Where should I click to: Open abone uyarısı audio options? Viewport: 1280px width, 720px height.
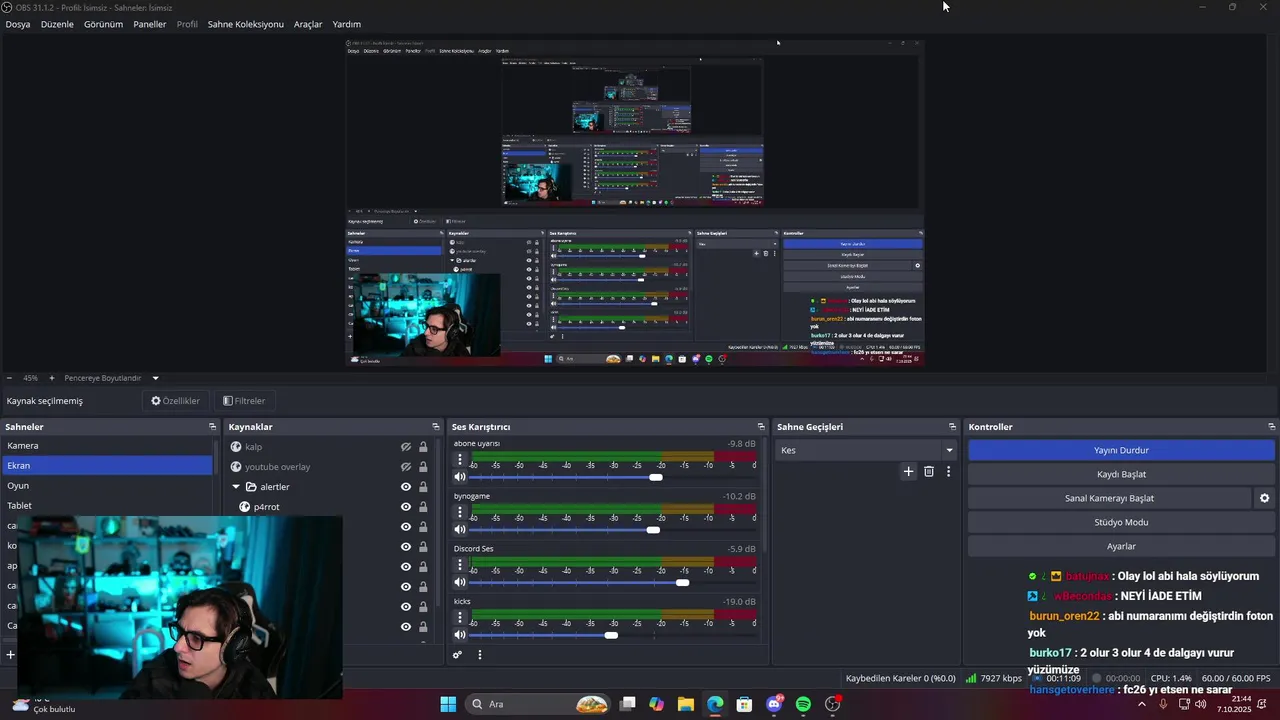point(460,460)
